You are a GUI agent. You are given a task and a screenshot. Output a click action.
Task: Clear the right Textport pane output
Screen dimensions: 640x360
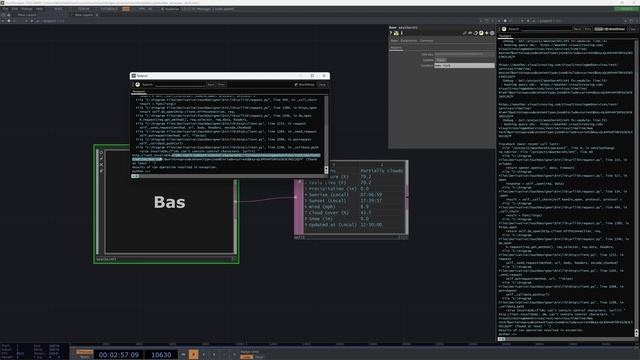[632, 29]
